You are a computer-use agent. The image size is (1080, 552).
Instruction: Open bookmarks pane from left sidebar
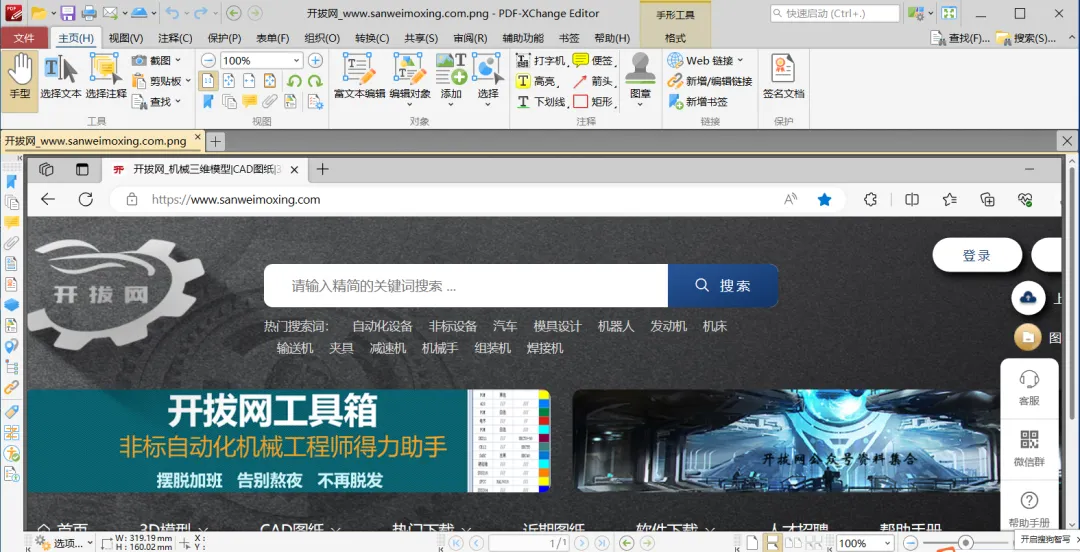click(12, 181)
